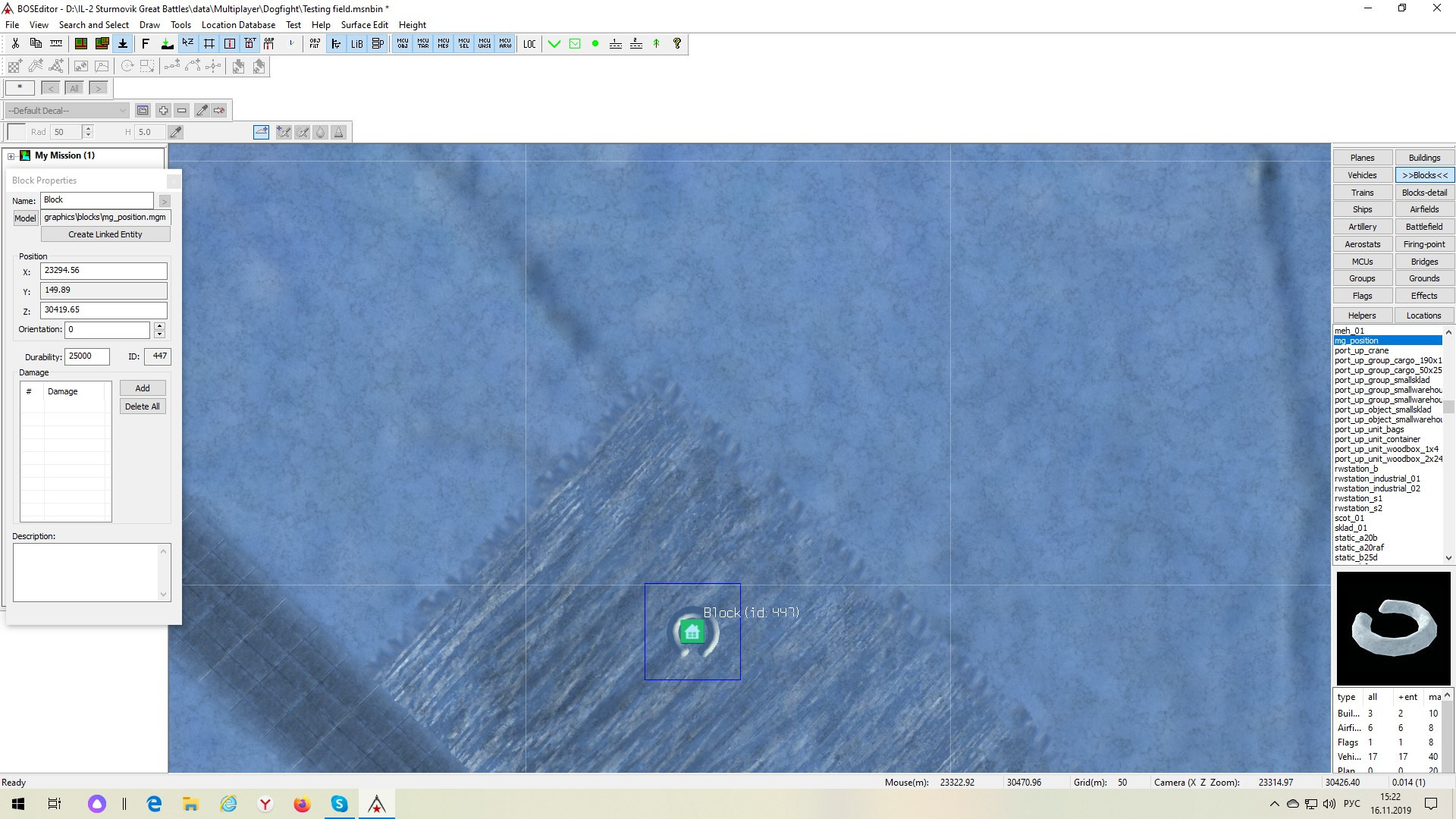
Task: Toggle the MCU MES visibility button
Action: coord(444,44)
